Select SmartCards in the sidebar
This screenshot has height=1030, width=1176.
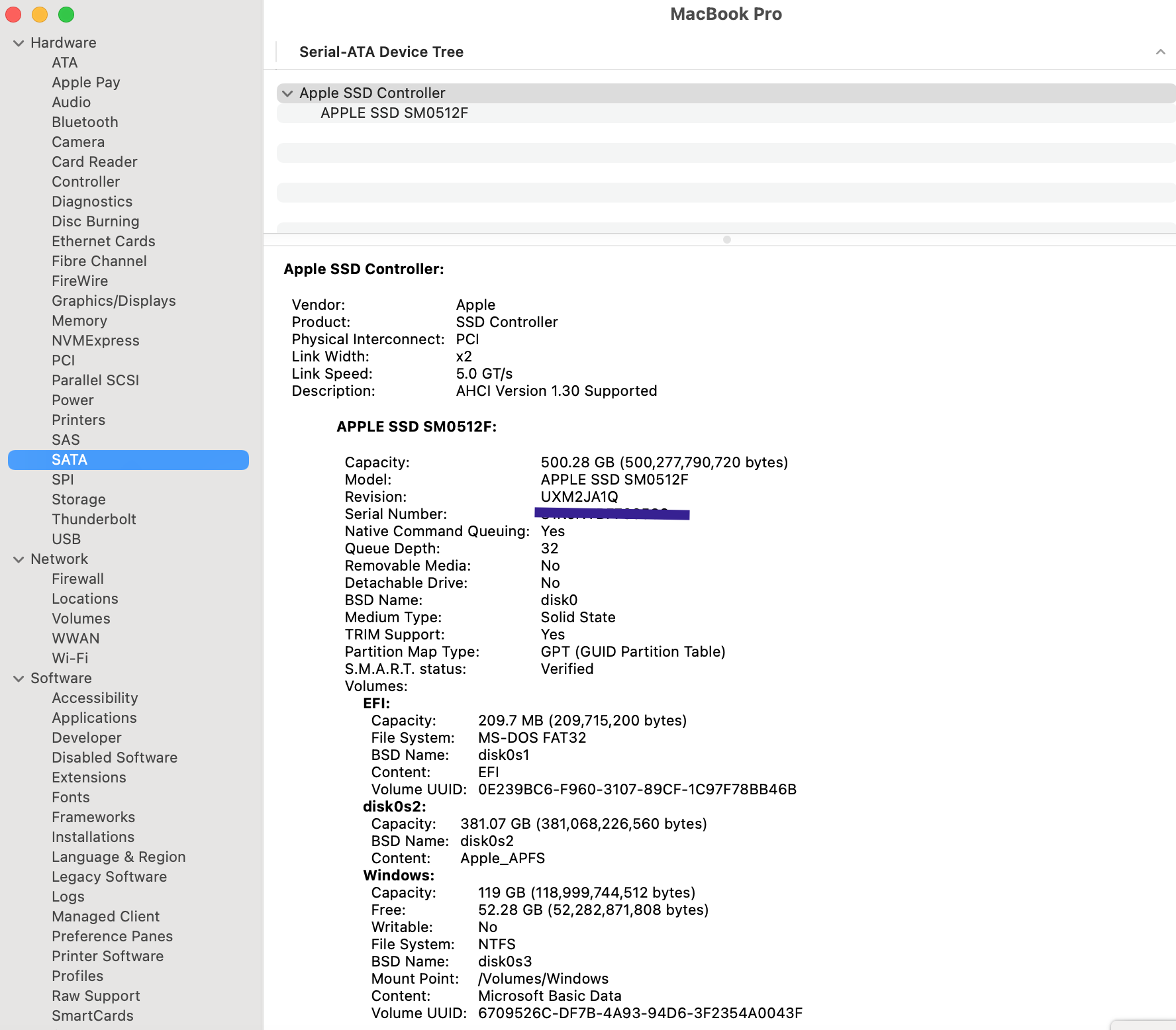pos(93,1016)
